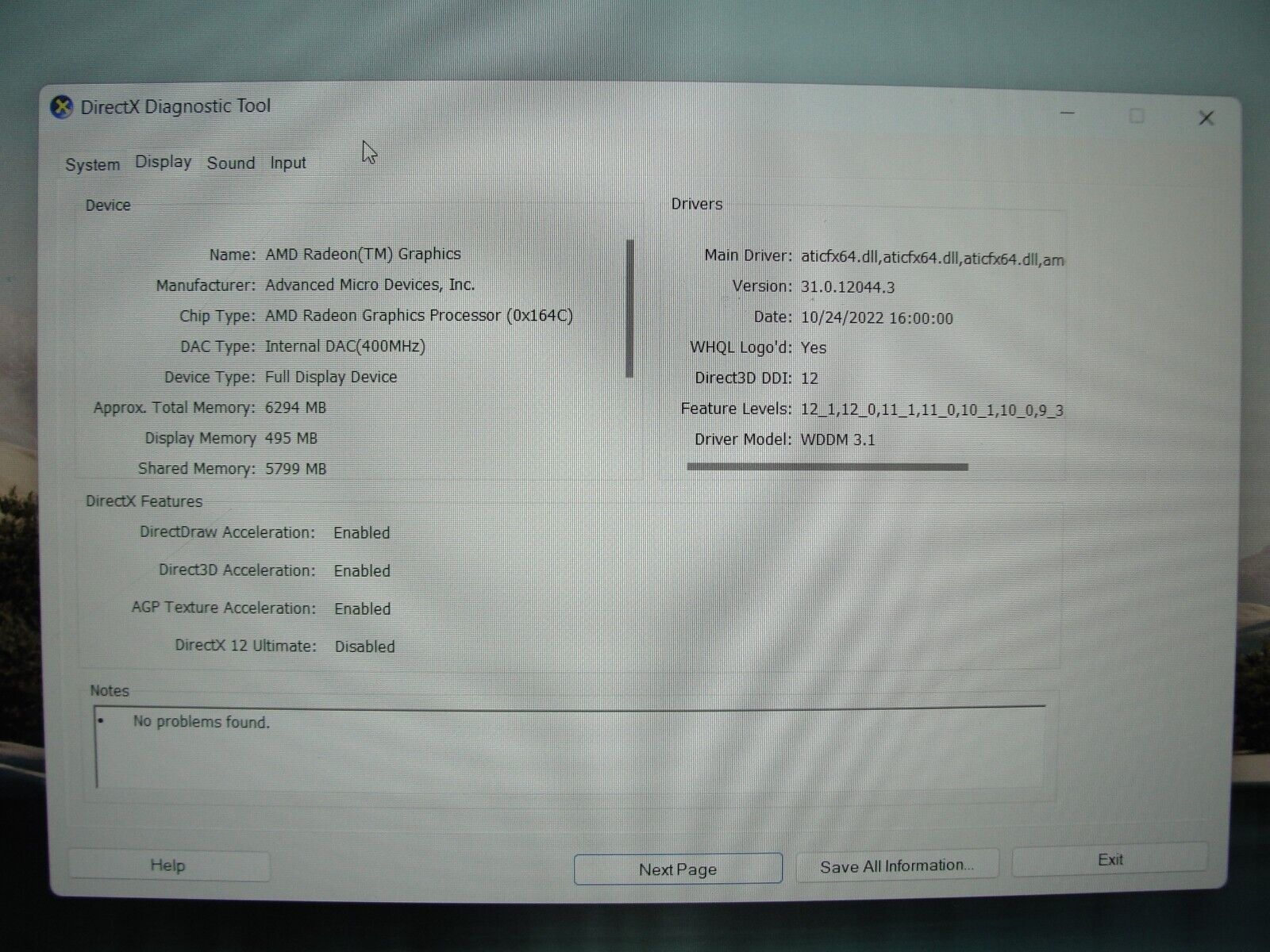Open Save All Information dialog
Image resolution: width=1270 pixels, height=952 pixels.
coord(897,865)
